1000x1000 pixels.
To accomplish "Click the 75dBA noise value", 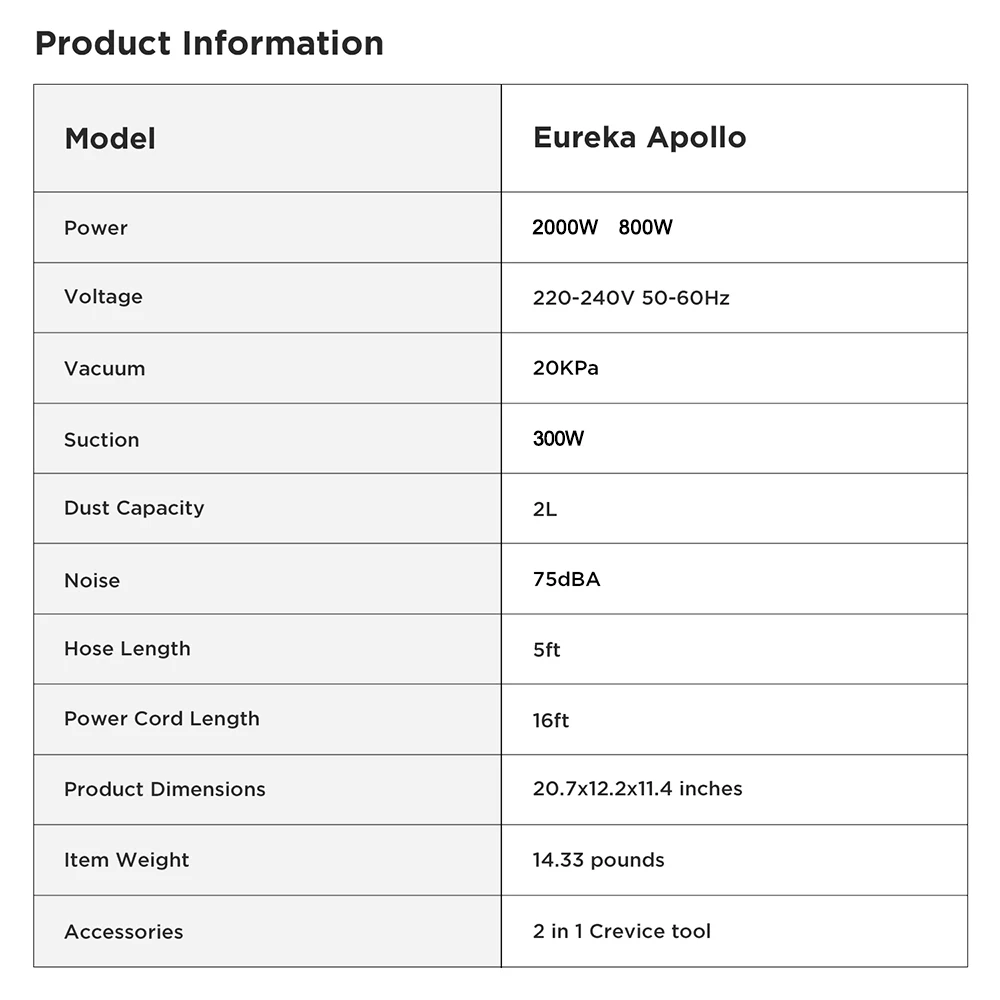I will 566,580.
